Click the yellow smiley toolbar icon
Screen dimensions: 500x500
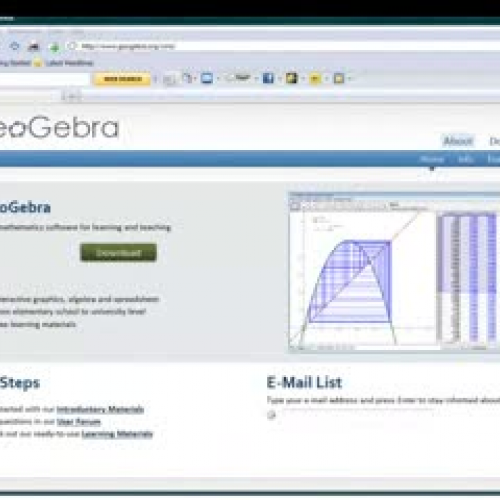[315, 79]
